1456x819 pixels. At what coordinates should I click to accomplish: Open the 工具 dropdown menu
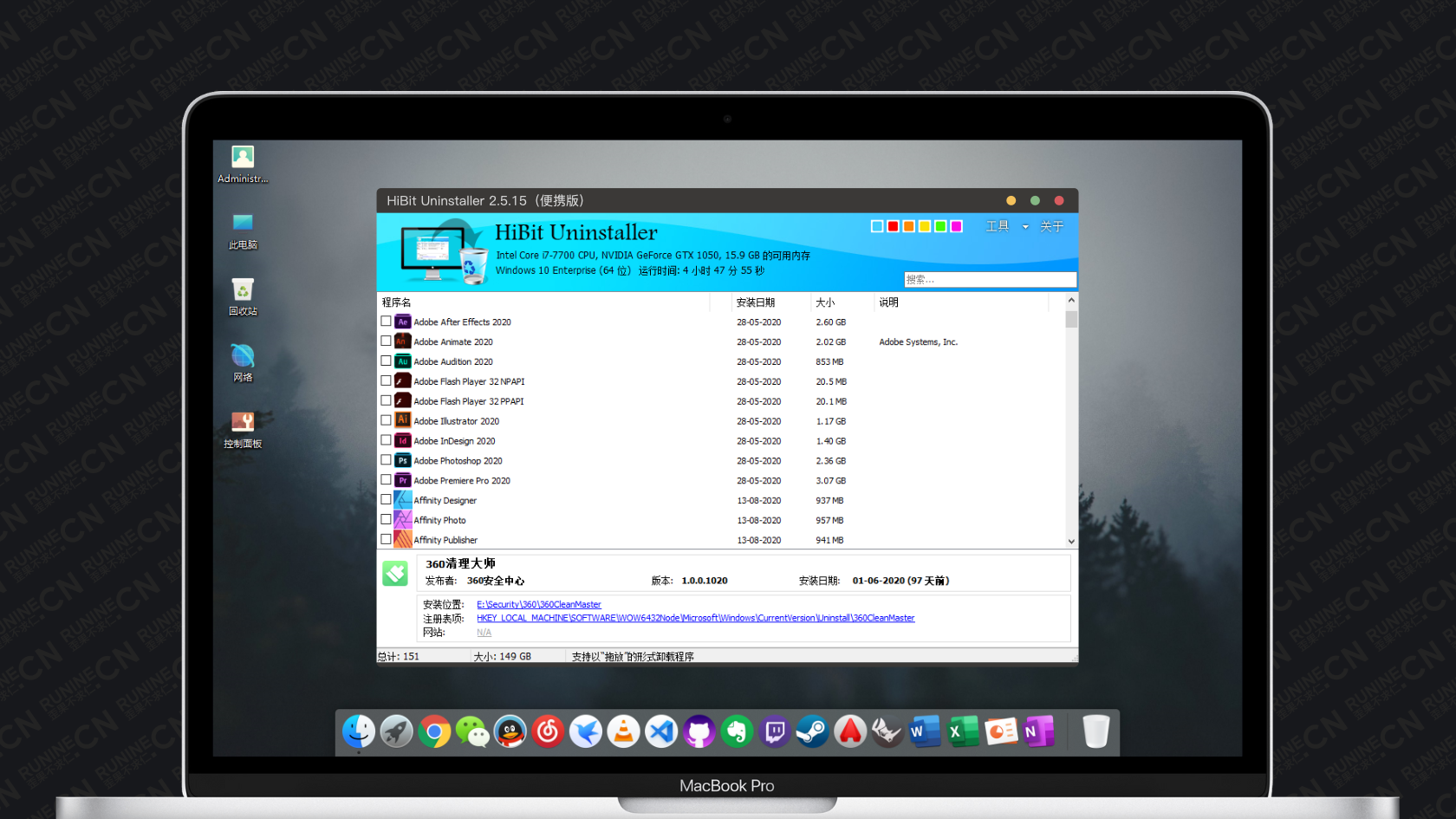coord(1007,226)
